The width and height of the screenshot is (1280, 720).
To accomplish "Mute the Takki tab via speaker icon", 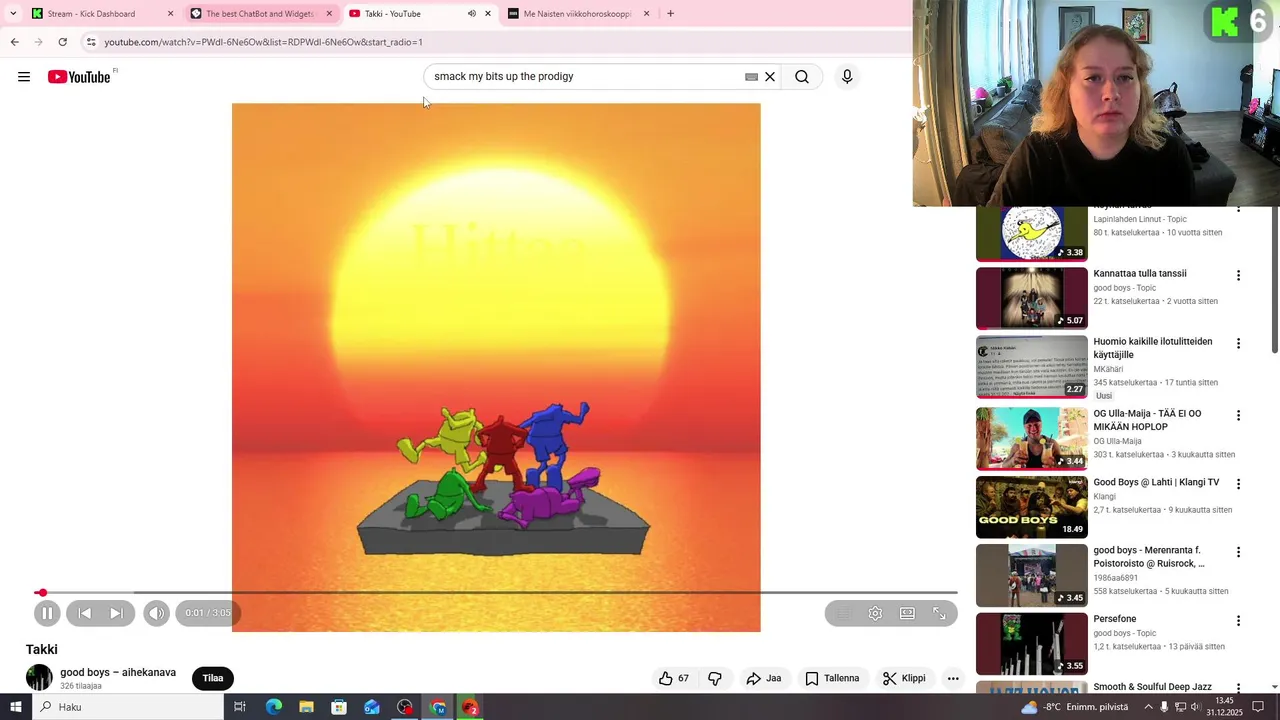I will 471,14.
